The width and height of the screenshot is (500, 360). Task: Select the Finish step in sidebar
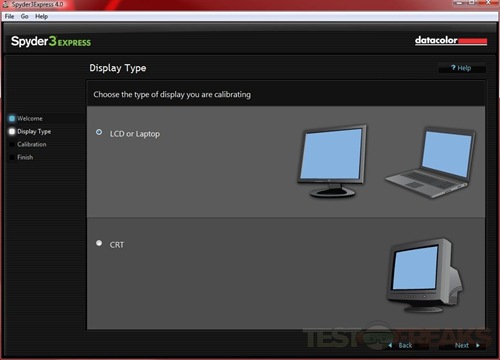click(25, 157)
